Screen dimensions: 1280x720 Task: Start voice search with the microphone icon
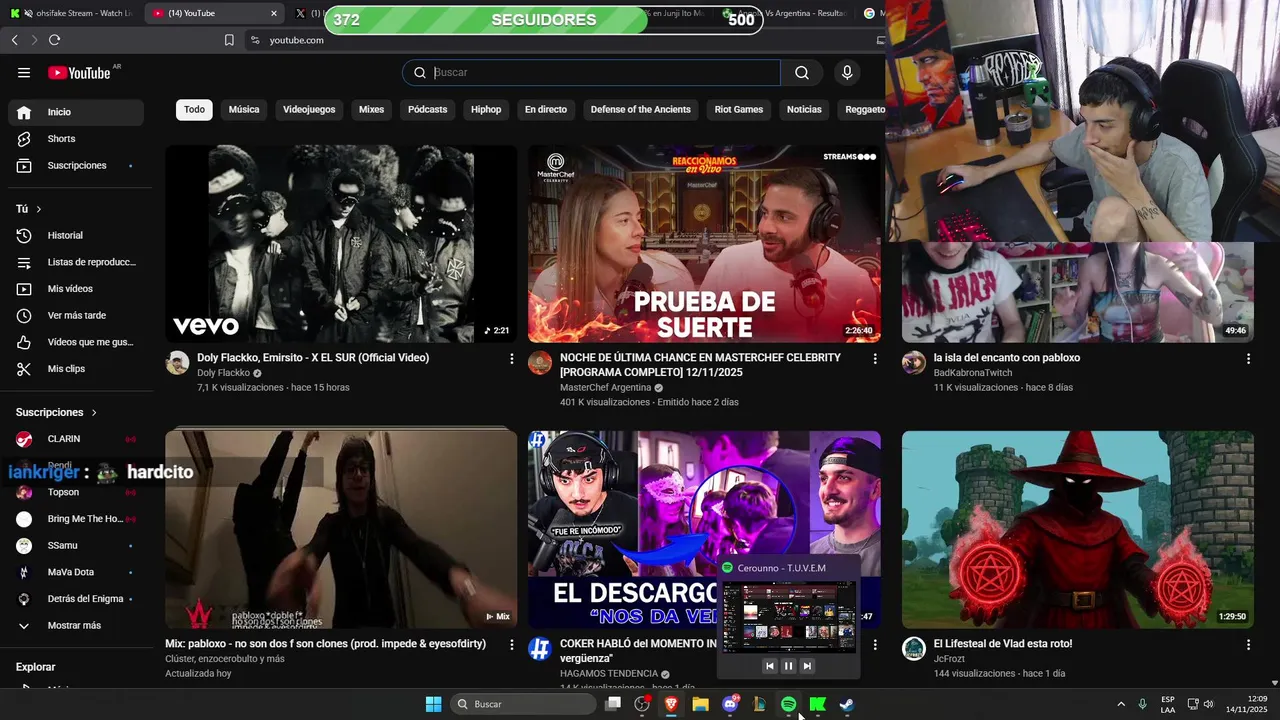[x=847, y=73]
